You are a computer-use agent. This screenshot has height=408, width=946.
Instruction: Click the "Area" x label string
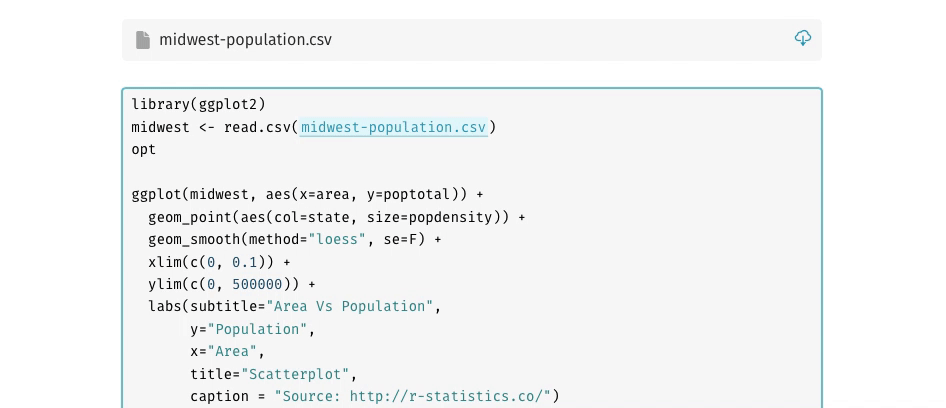pos(232,352)
